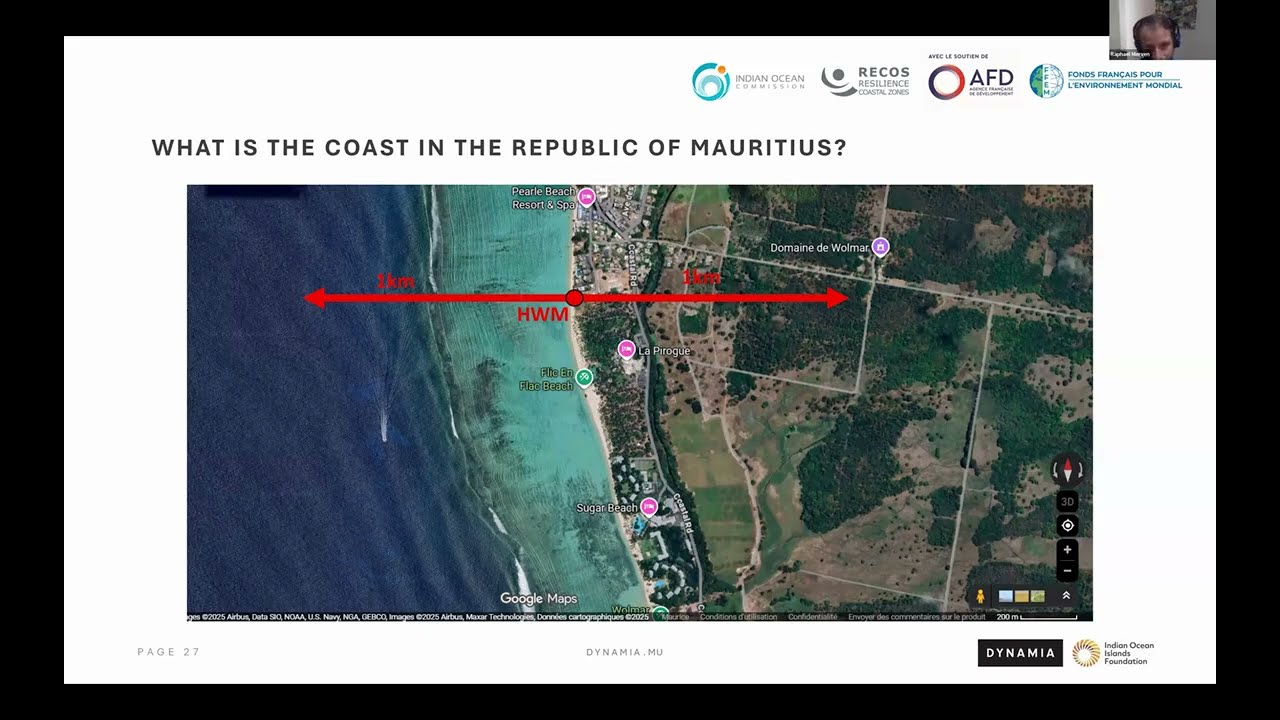This screenshot has width=1280, height=720.
Task: Click the Google Maps compass control
Action: 1067,470
